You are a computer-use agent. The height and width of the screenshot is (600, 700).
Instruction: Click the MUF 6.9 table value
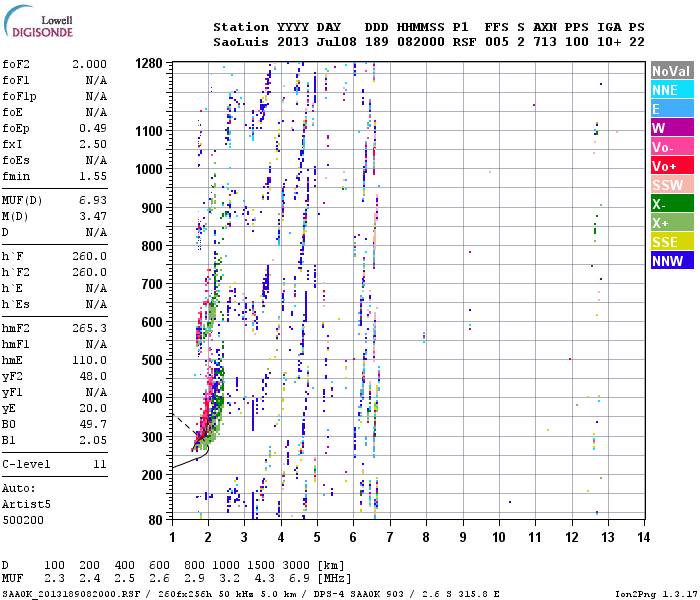[x=299, y=578]
